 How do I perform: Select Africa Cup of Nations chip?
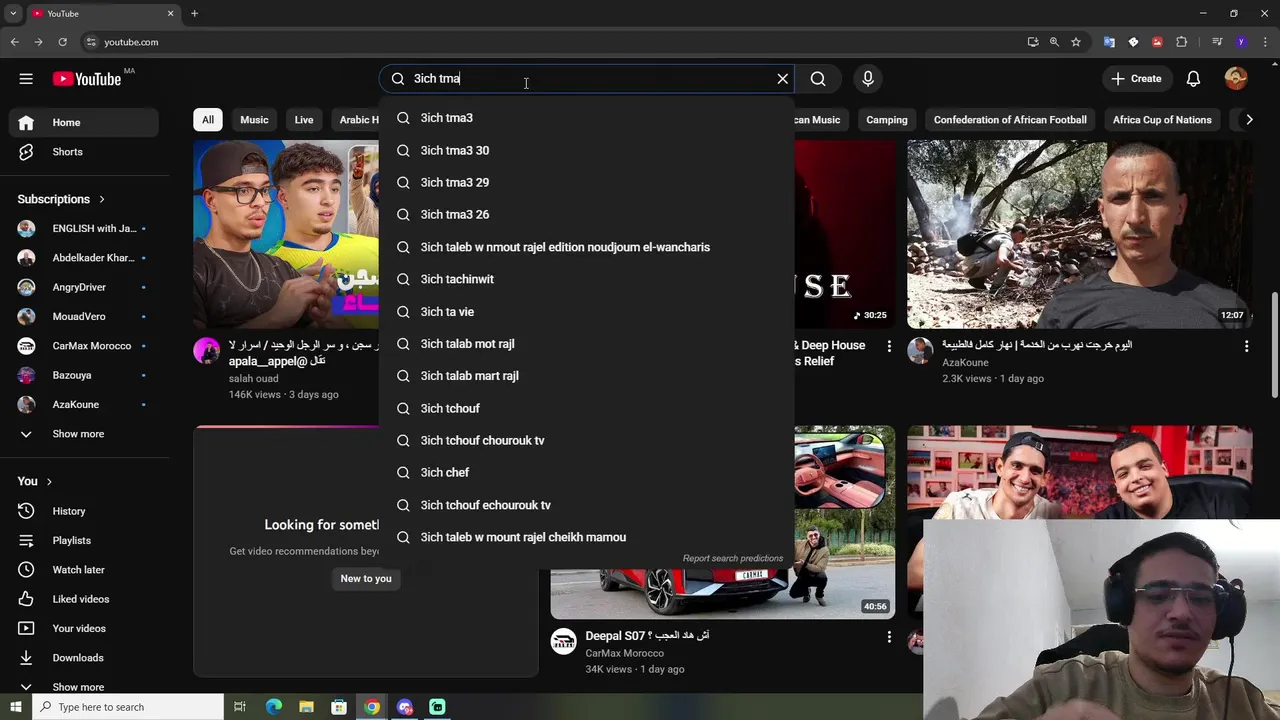1162,120
